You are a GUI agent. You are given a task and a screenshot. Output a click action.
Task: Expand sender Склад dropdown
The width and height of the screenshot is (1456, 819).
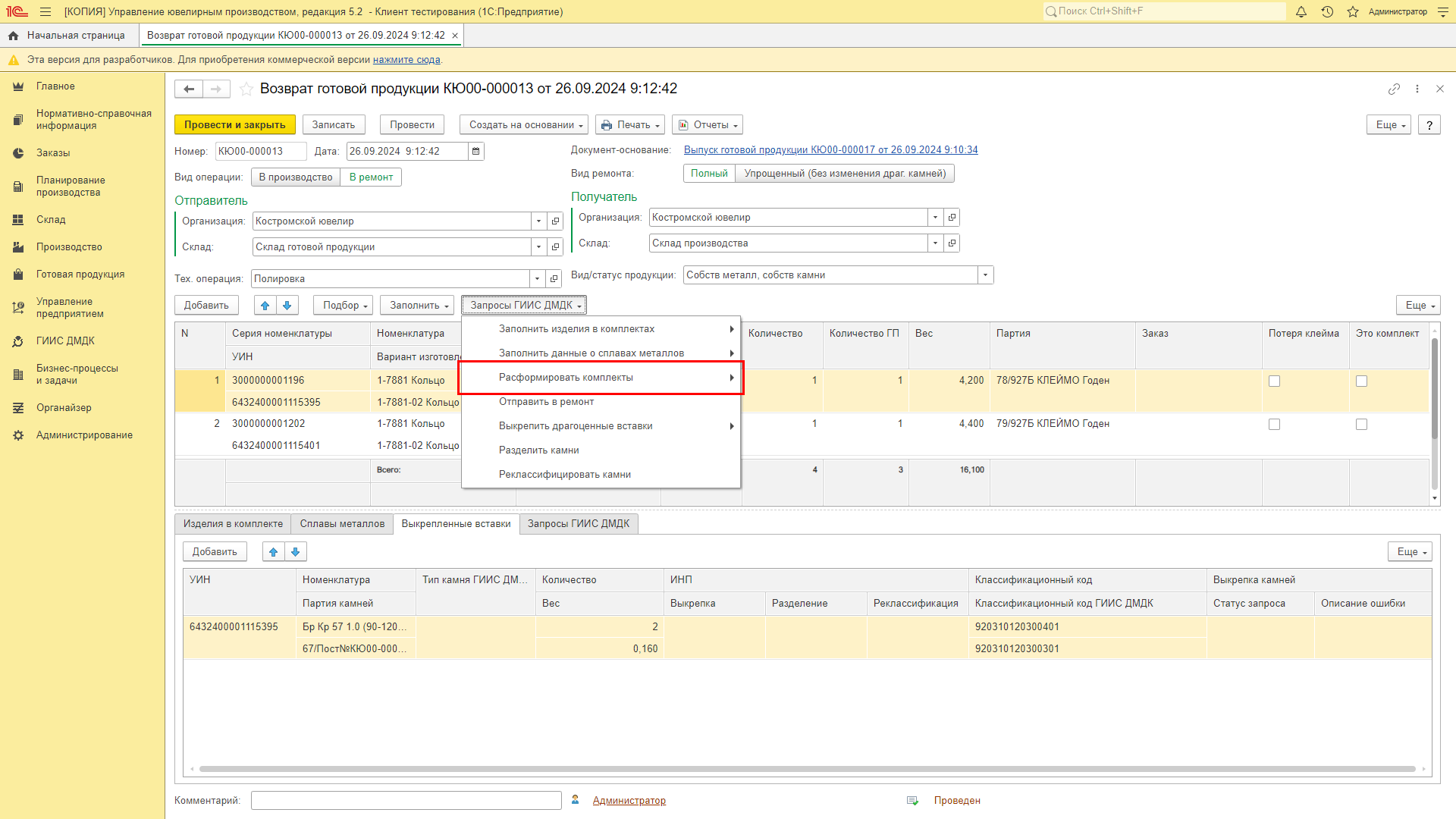pyautogui.click(x=538, y=247)
